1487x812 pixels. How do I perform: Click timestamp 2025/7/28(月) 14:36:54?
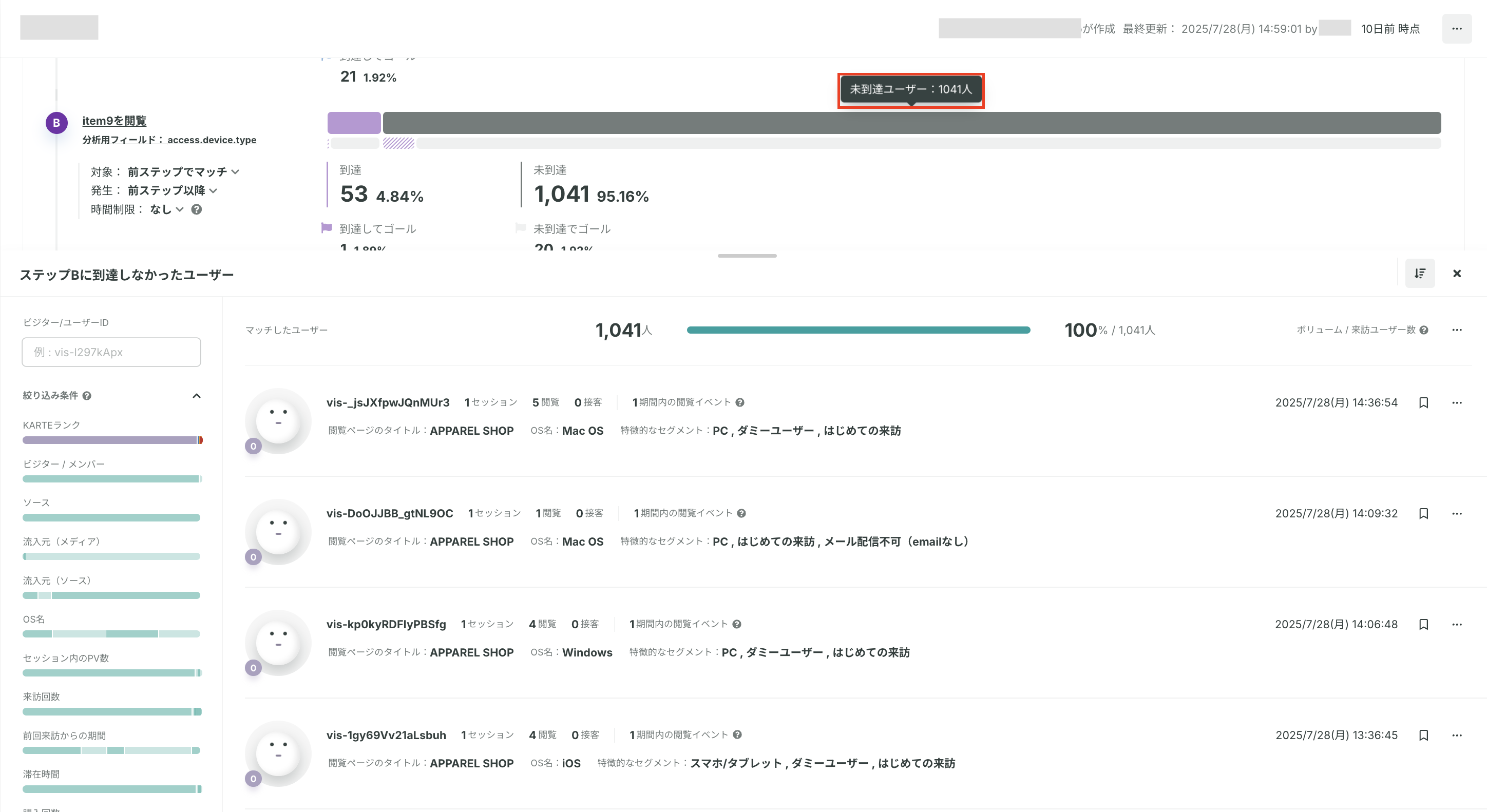(1337, 403)
